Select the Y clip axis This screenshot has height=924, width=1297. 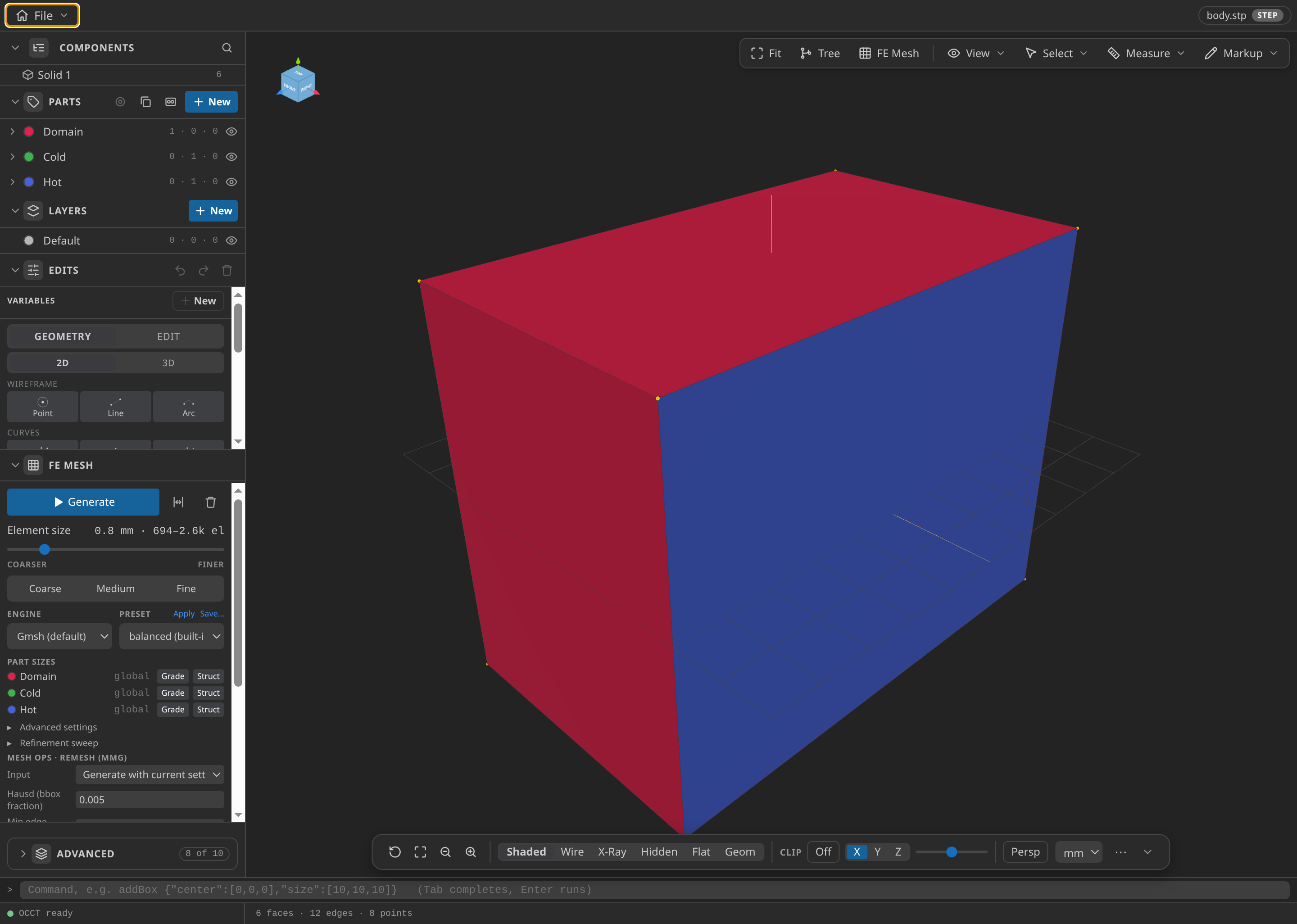877,852
